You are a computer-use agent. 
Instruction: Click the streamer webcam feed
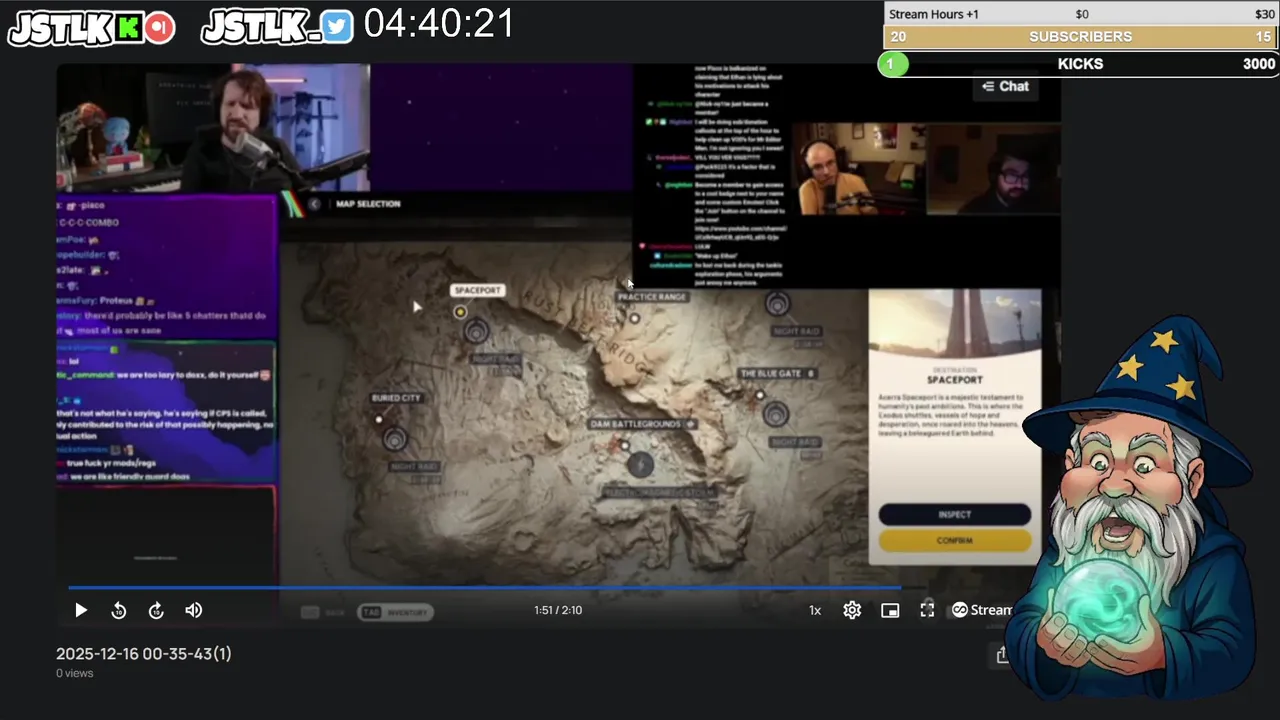tap(213, 128)
